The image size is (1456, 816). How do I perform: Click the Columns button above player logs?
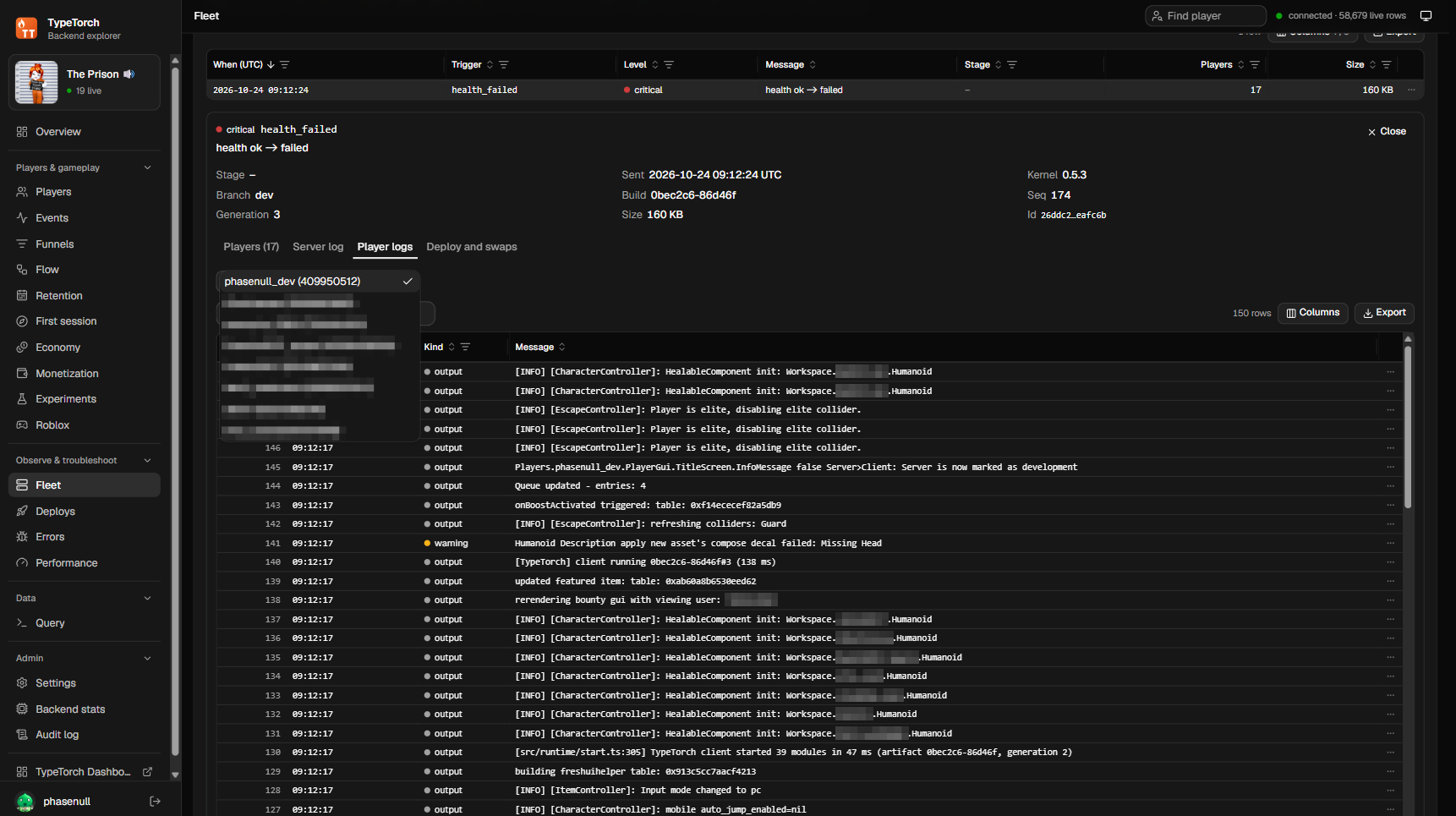tap(1313, 313)
